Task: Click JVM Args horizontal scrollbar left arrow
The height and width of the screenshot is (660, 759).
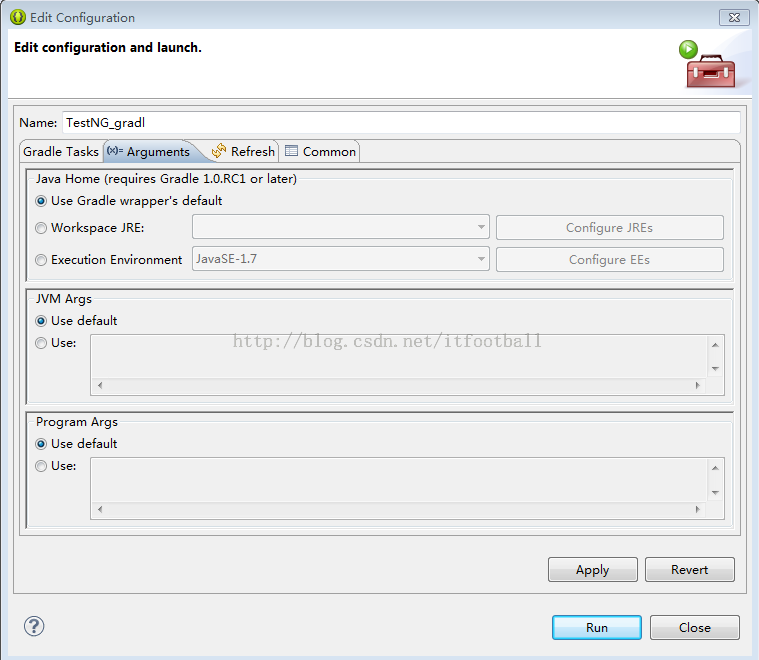Action: click(100, 386)
